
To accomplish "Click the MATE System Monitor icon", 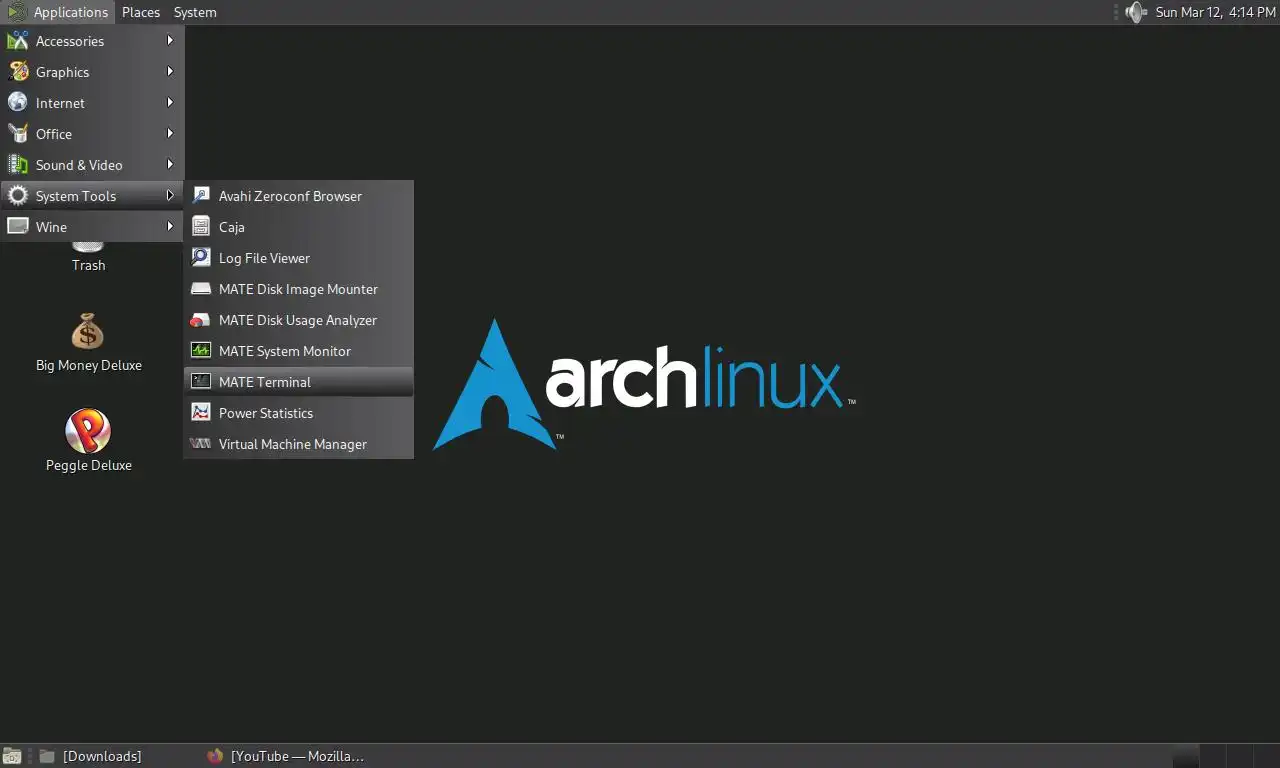I will 201,351.
